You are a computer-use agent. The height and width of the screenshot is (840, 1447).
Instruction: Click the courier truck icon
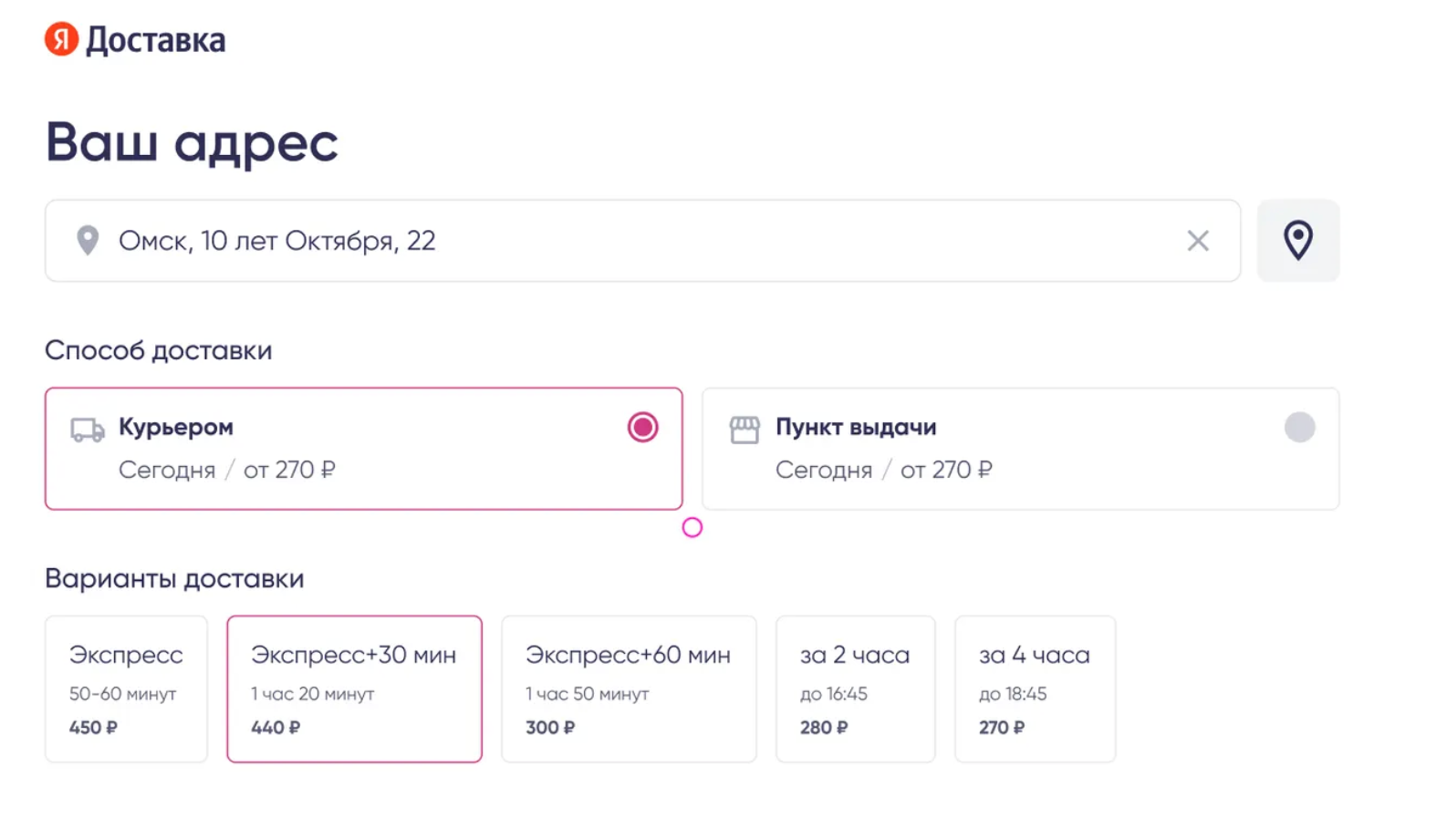88,430
